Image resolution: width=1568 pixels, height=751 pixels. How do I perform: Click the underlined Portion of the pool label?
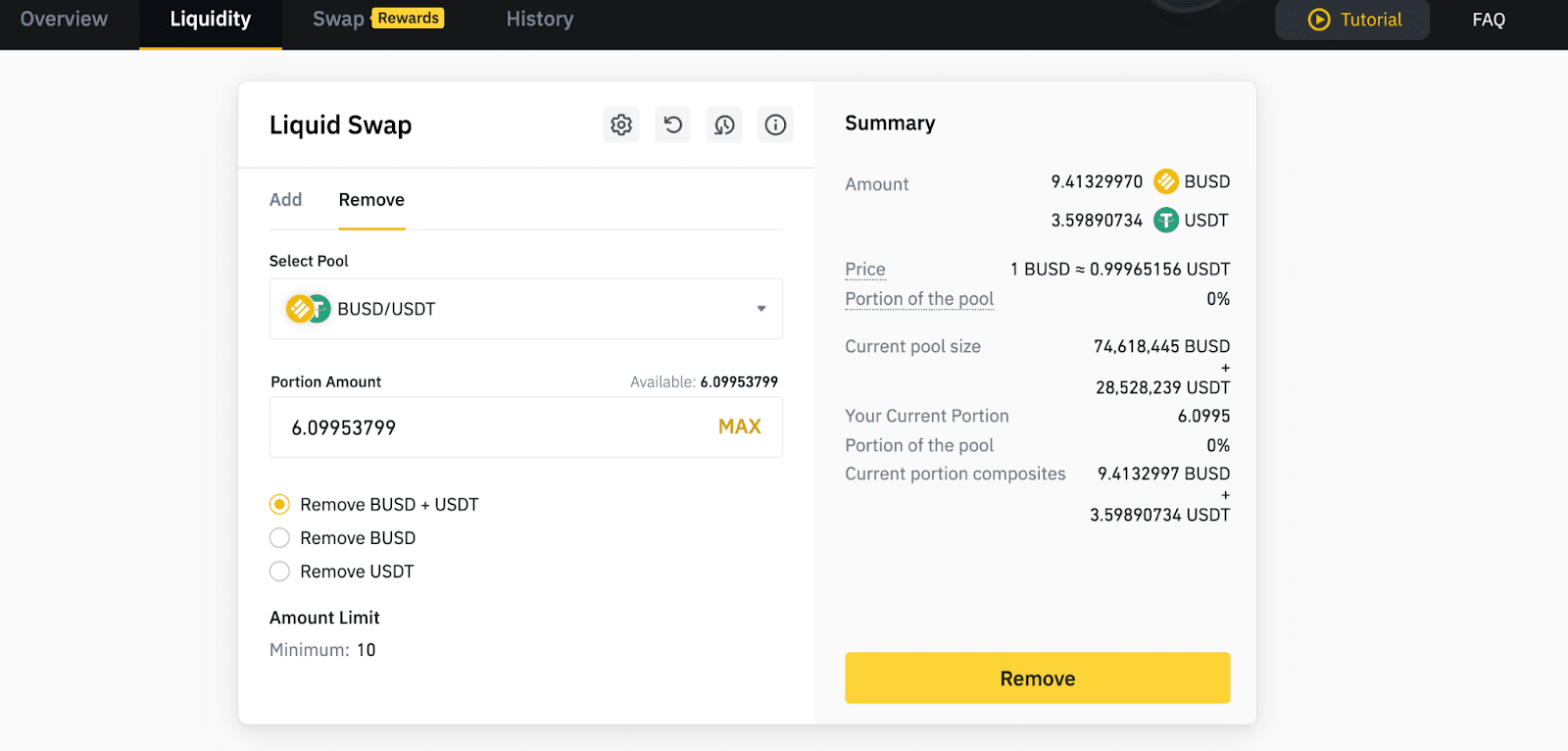(919, 298)
